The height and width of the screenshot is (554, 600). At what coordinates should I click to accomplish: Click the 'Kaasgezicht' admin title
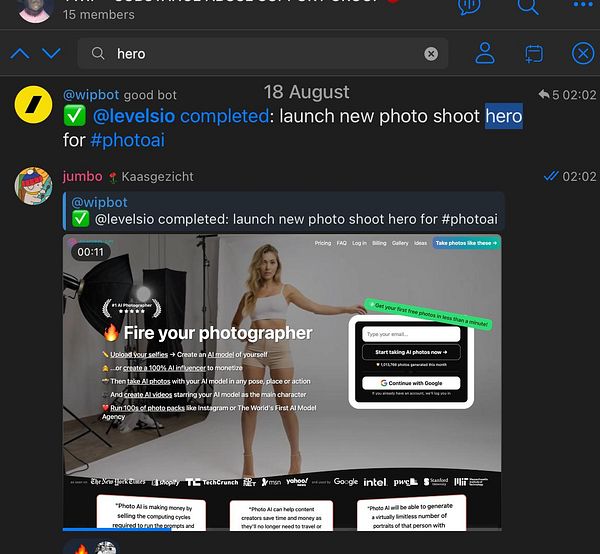click(x=157, y=176)
